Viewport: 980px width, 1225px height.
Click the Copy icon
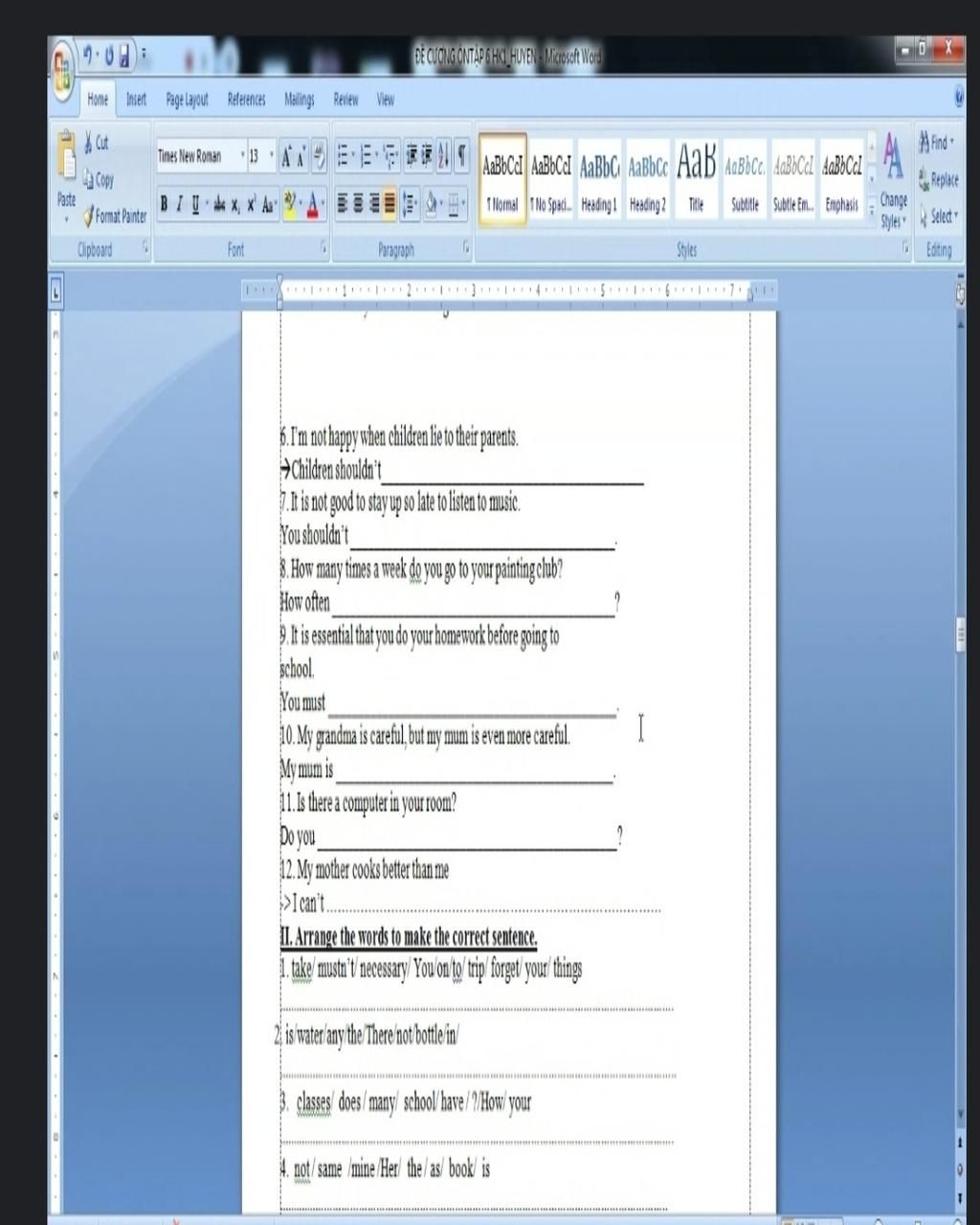pos(89,178)
